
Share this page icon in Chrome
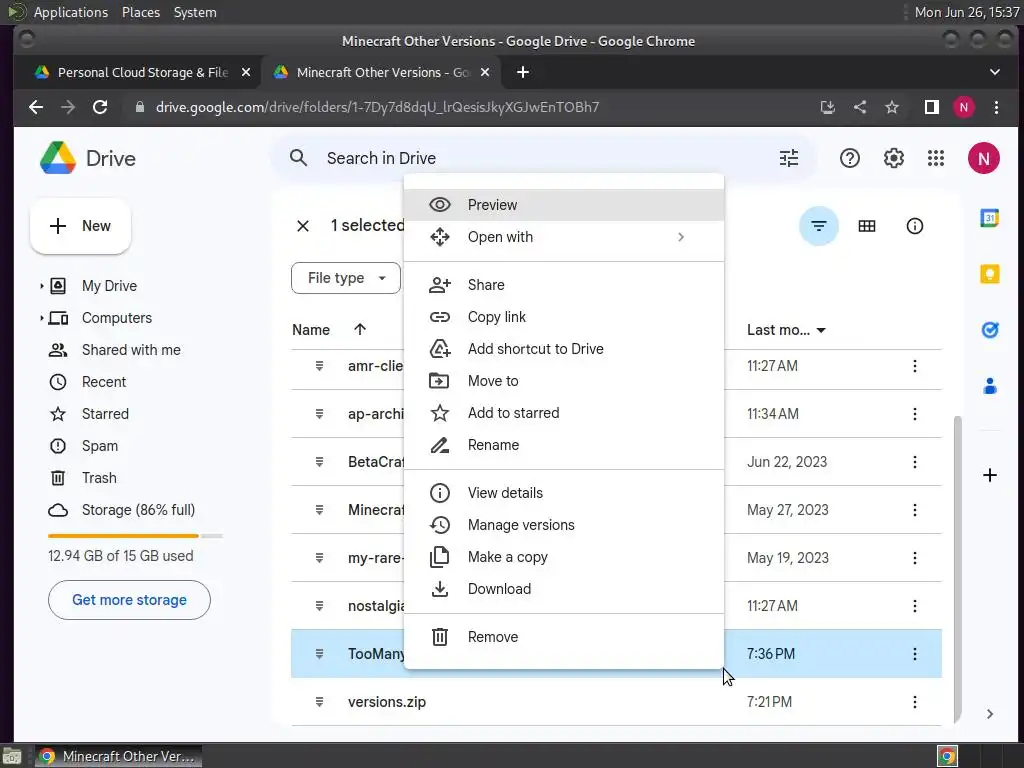(860, 107)
